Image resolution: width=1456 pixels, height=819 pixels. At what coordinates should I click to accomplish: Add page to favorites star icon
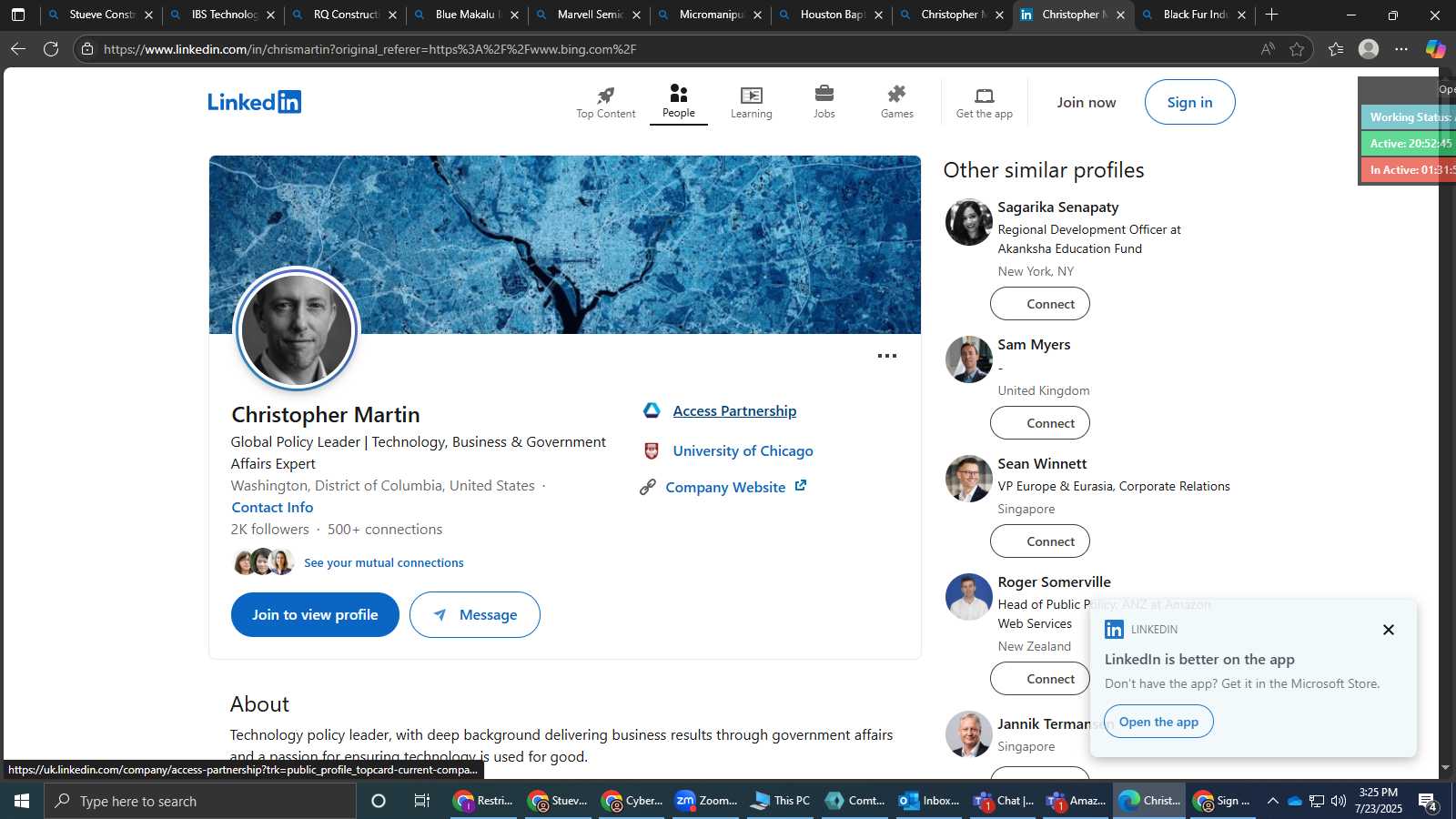pyautogui.click(x=1297, y=49)
